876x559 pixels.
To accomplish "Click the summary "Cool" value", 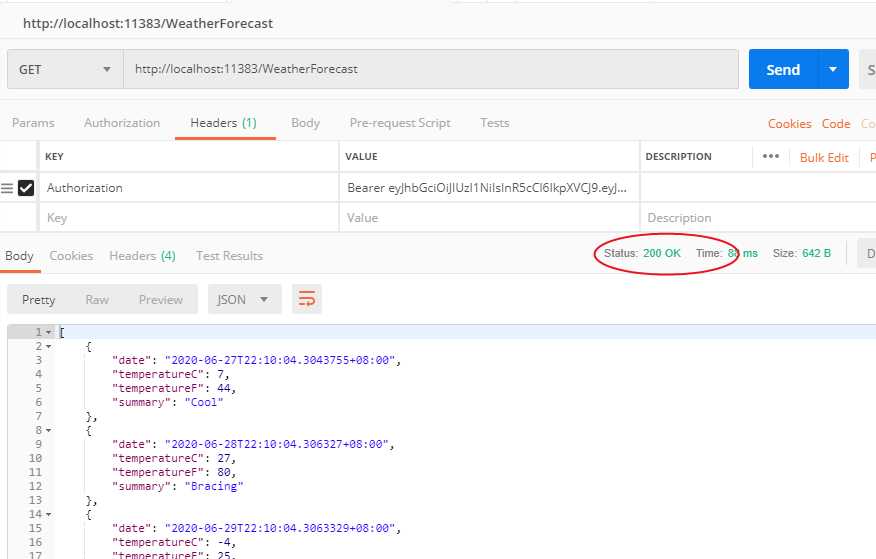I will pyautogui.click(x=204, y=402).
